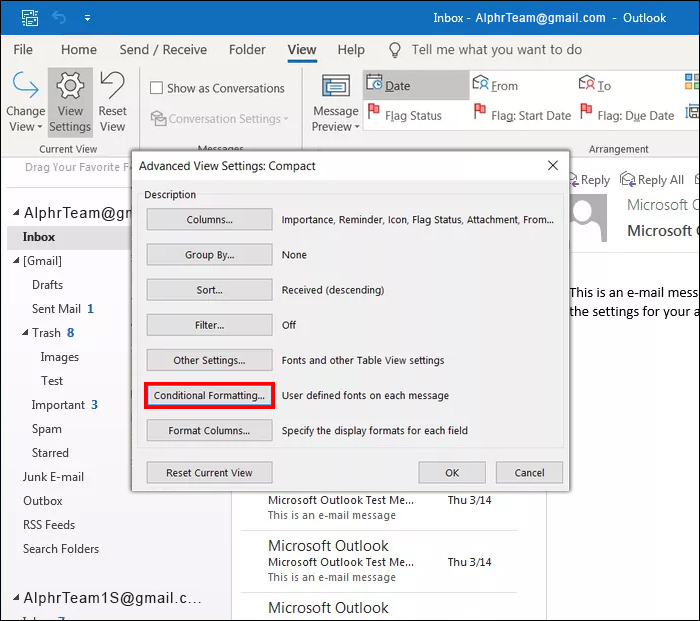The image size is (700, 621).
Task: Open the Drafts folder
Action: tap(47, 284)
